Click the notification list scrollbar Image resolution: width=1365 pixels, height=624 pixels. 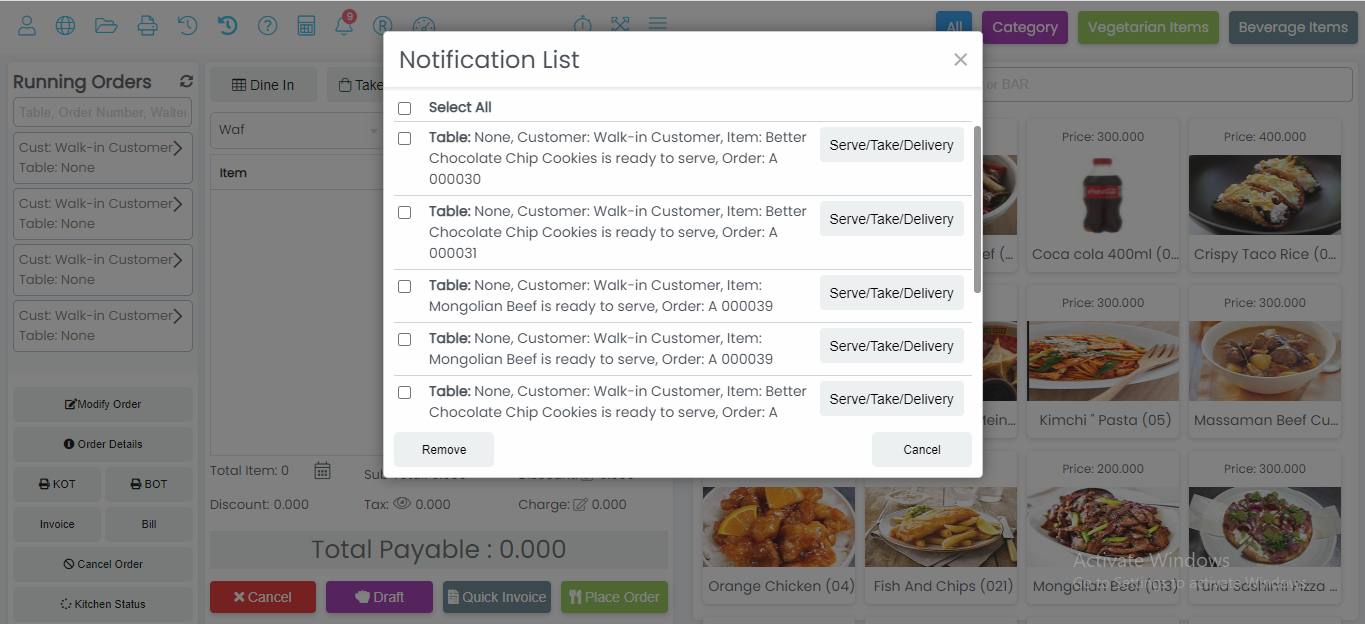pyautogui.click(x=977, y=208)
